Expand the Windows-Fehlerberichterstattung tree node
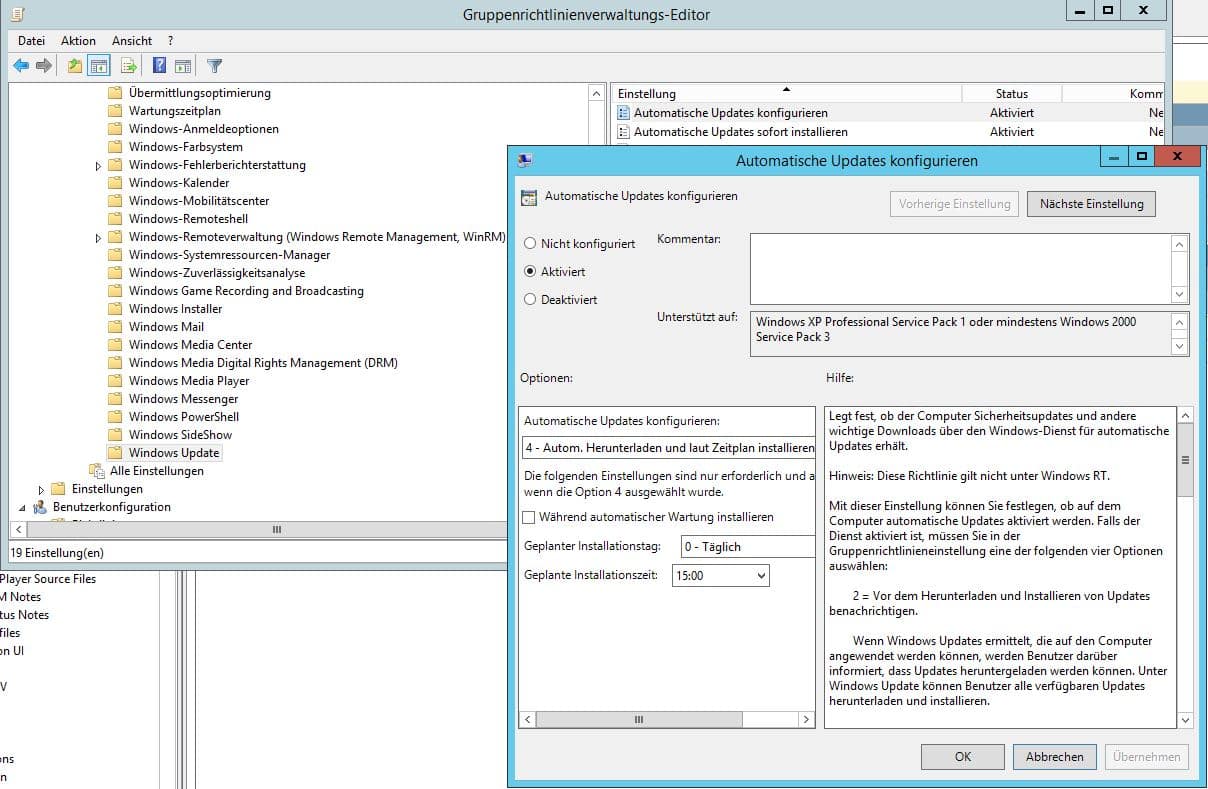This screenshot has height=789, width=1208. (98, 166)
